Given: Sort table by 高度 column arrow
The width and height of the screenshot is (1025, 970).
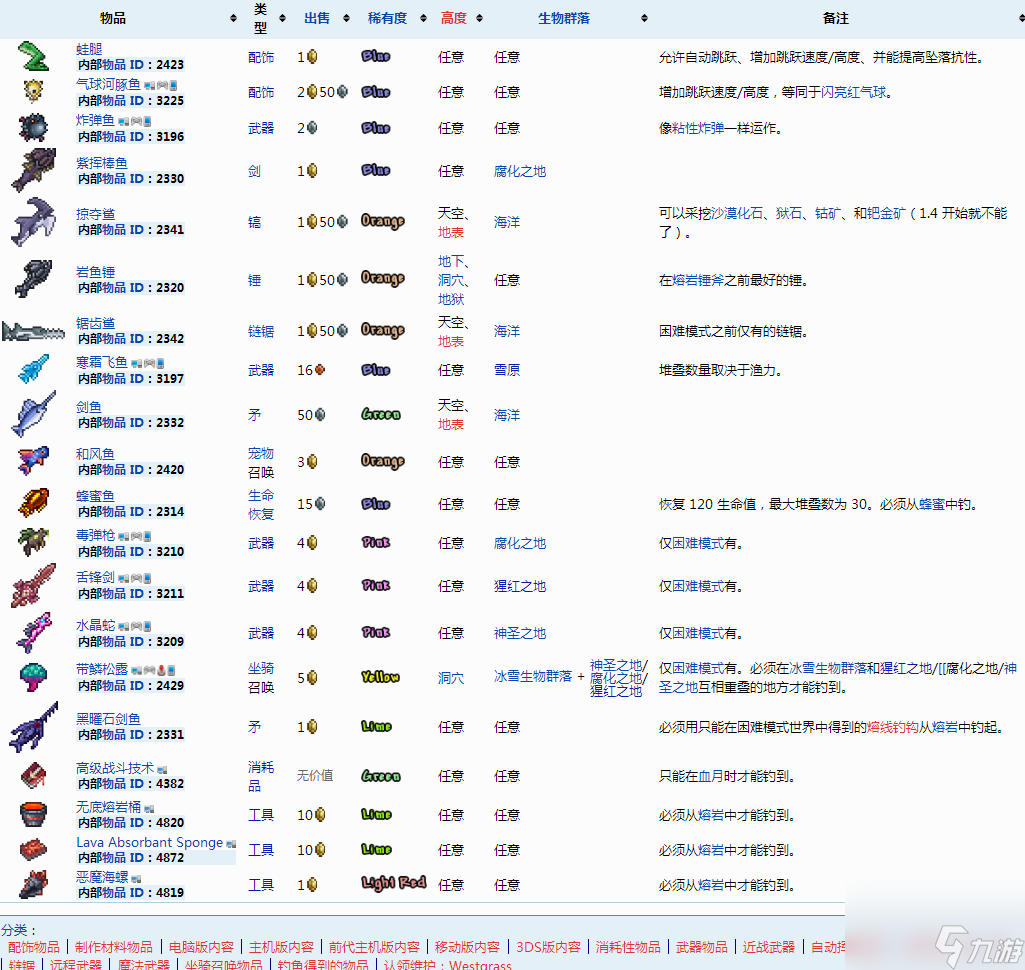Looking at the screenshot, I should [479, 18].
